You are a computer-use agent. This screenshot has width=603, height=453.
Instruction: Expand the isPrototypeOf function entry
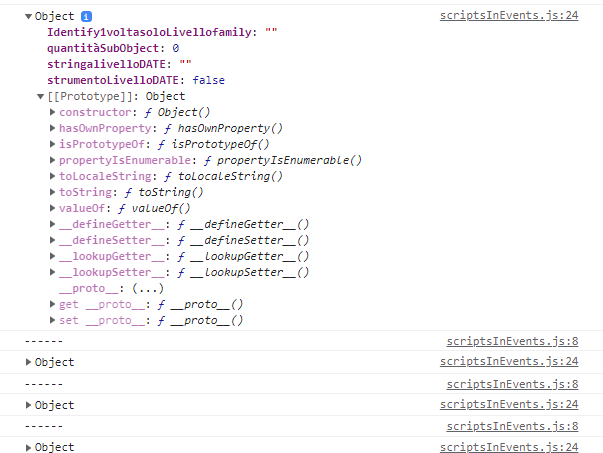(52, 144)
